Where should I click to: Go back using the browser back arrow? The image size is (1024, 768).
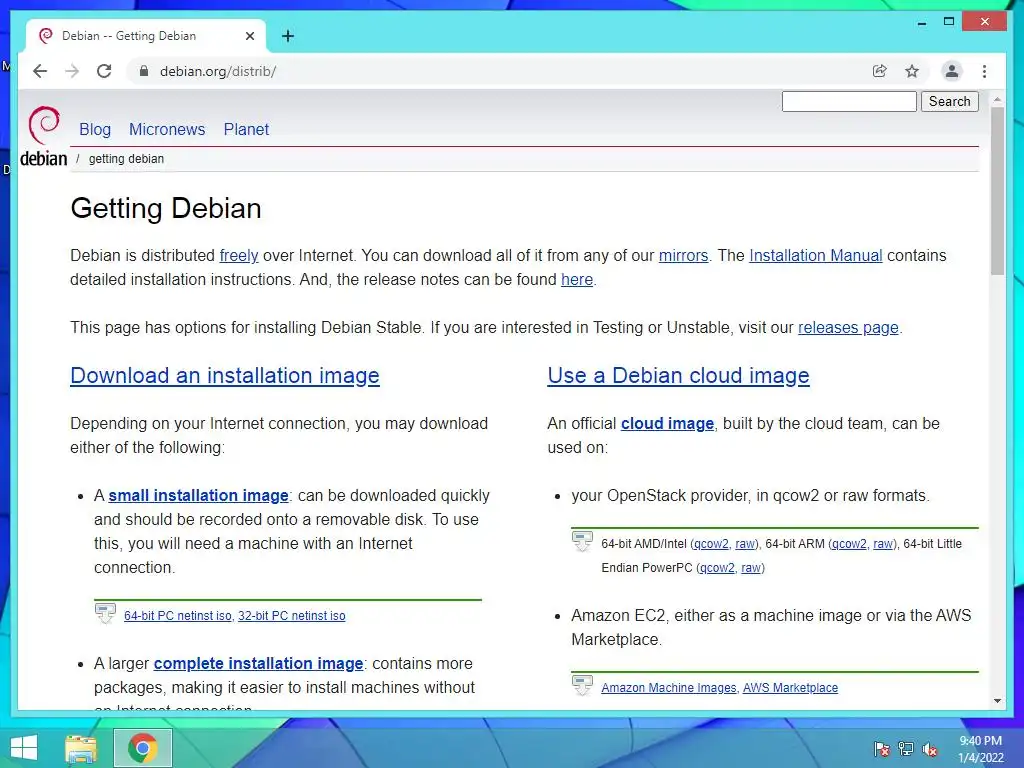40,71
